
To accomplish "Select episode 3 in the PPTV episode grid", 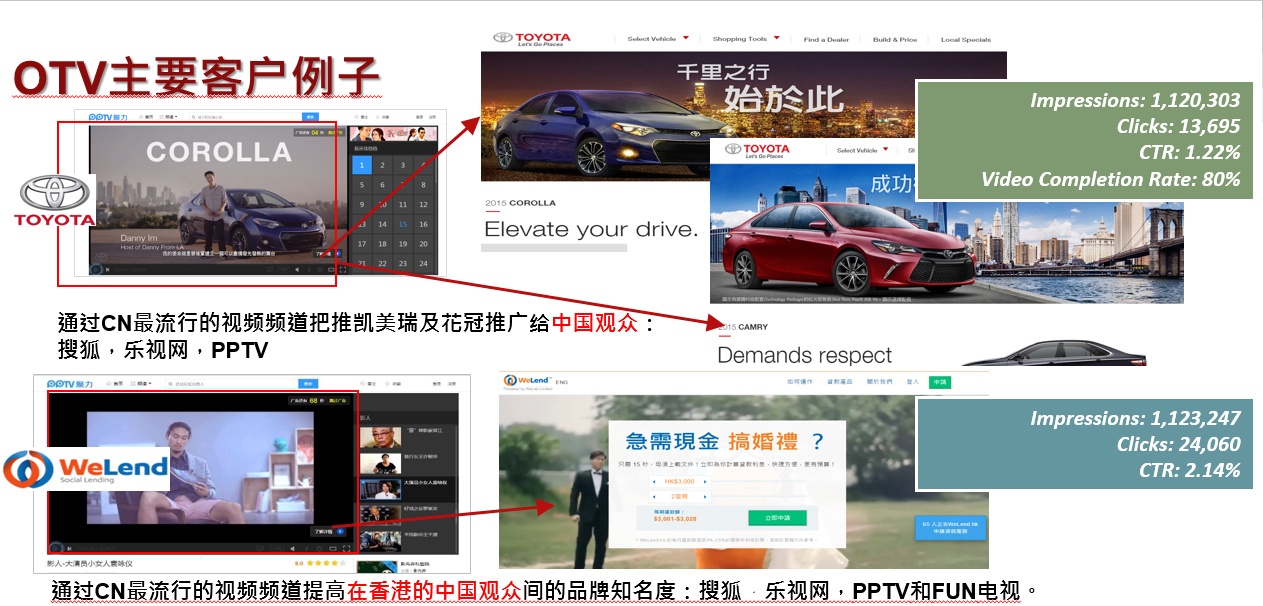I will point(402,165).
